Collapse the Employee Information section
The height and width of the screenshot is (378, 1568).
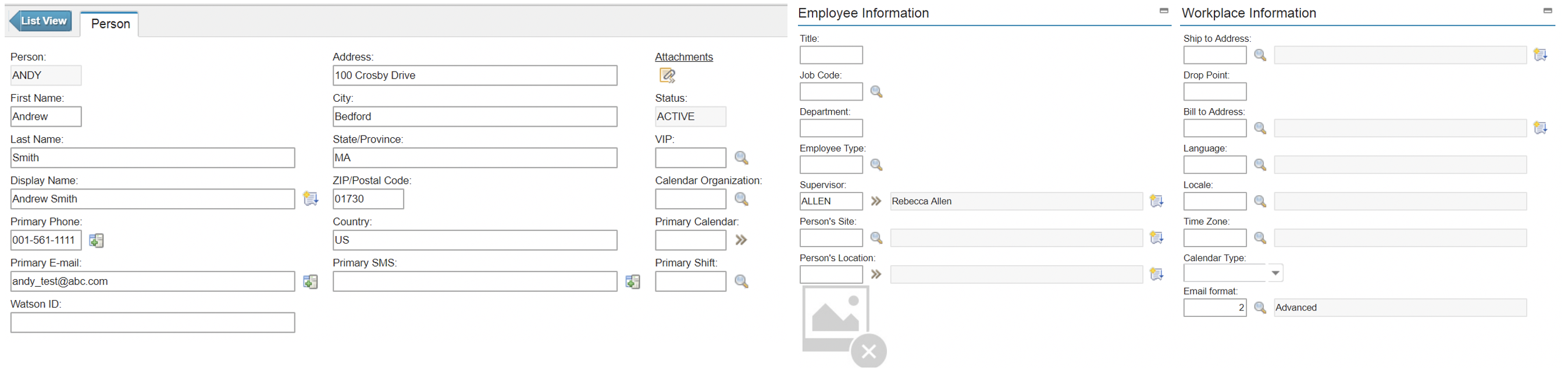[1164, 11]
